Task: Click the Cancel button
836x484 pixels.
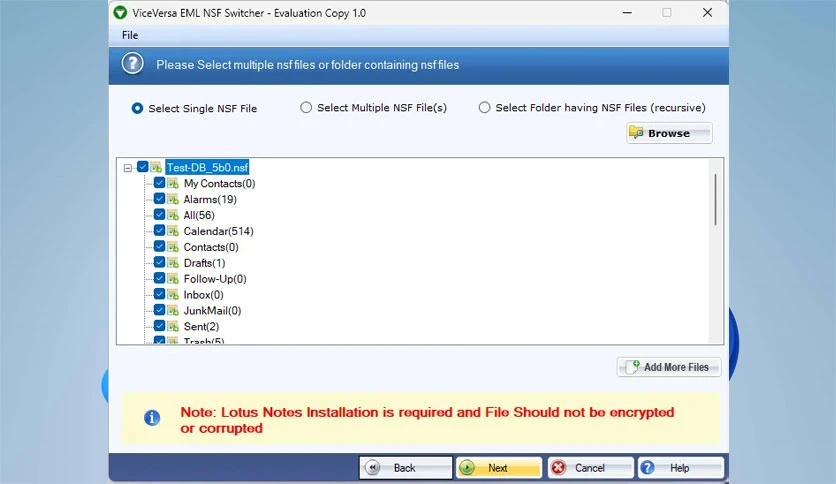Action: pos(591,468)
